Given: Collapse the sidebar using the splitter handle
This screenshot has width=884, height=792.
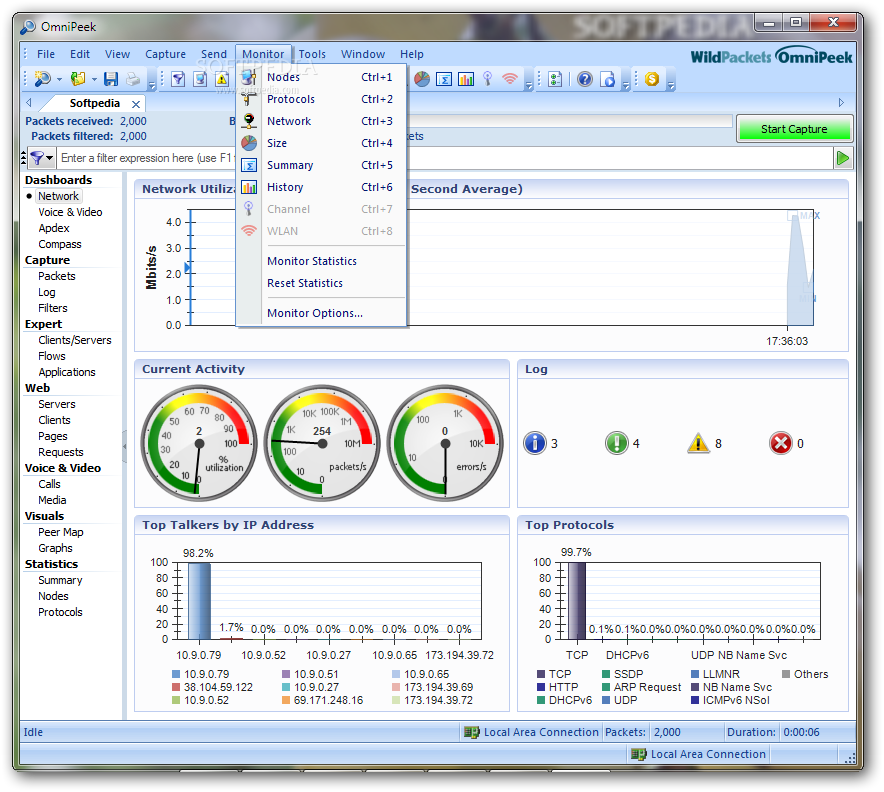Looking at the screenshot, I should point(125,446).
